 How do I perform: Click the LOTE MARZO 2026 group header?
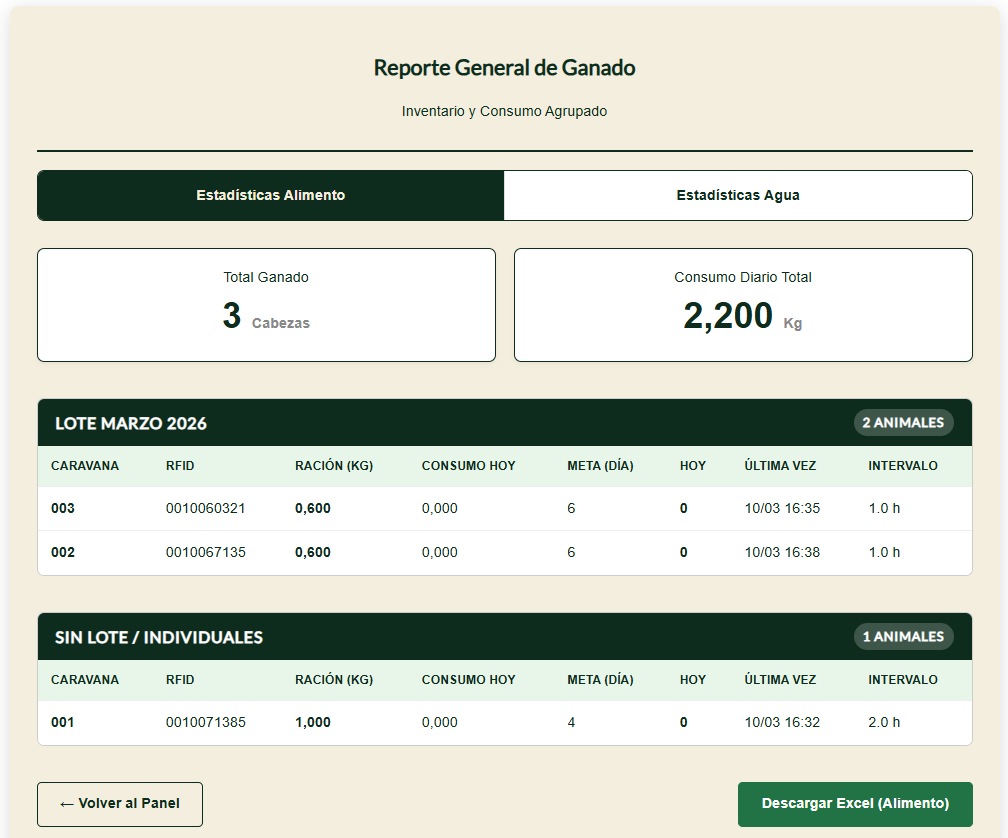131,423
